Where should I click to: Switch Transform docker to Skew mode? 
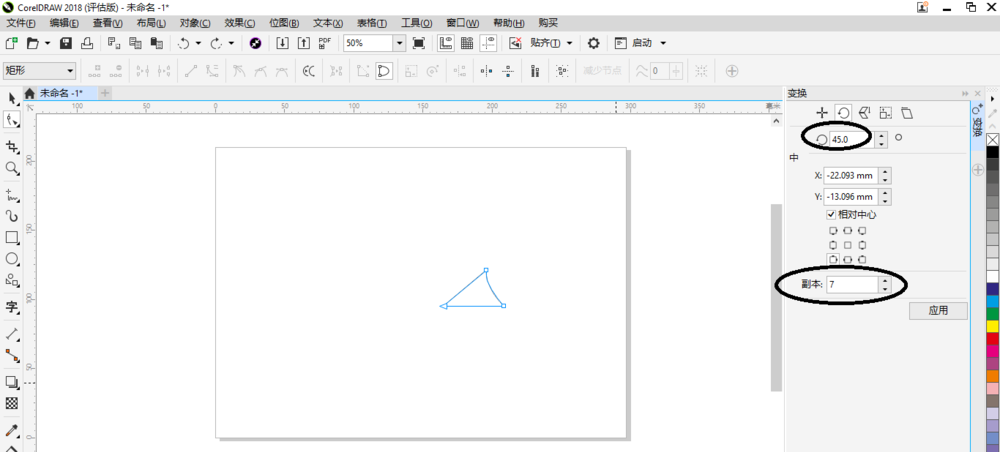906,113
